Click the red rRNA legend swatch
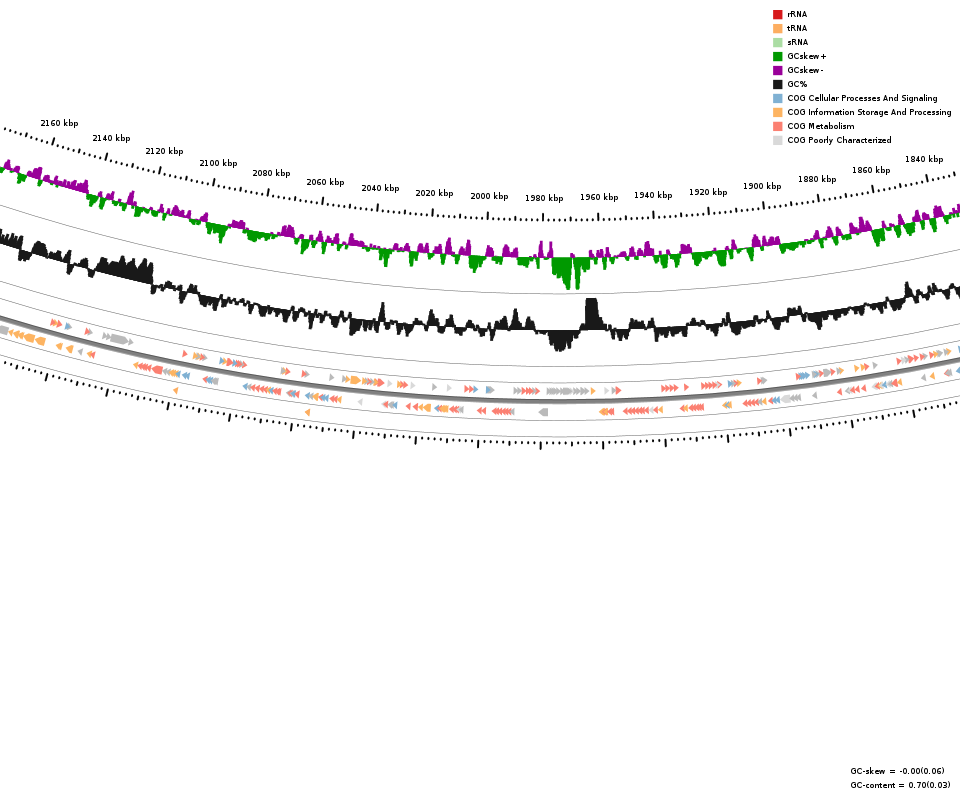 (778, 14)
